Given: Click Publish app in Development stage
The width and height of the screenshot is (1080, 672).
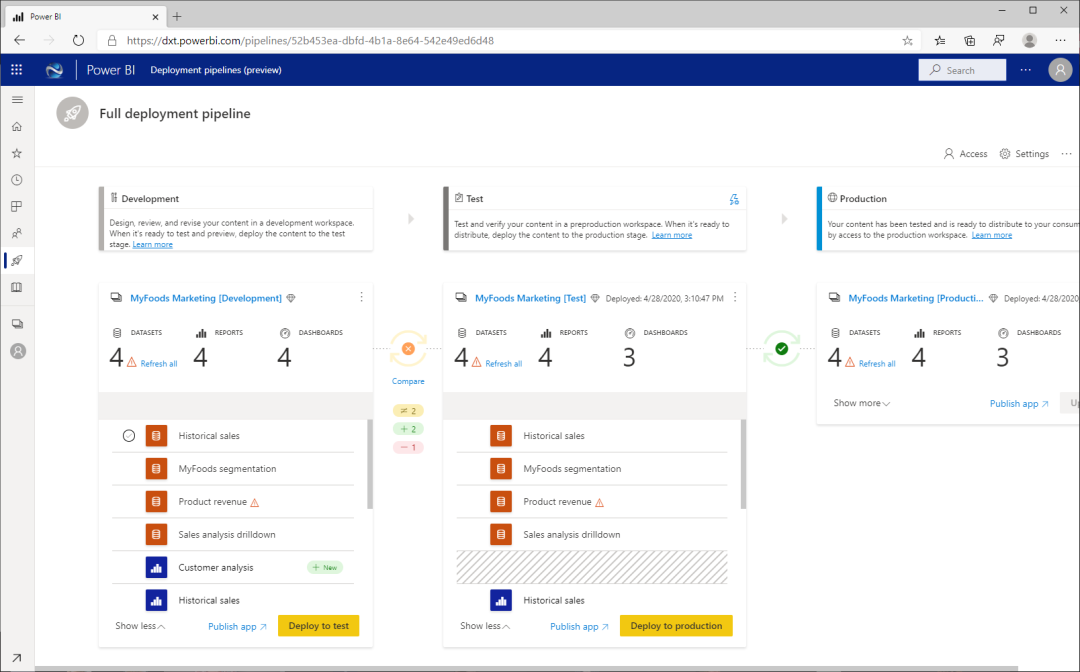Looking at the screenshot, I should [x=237, y=627].
